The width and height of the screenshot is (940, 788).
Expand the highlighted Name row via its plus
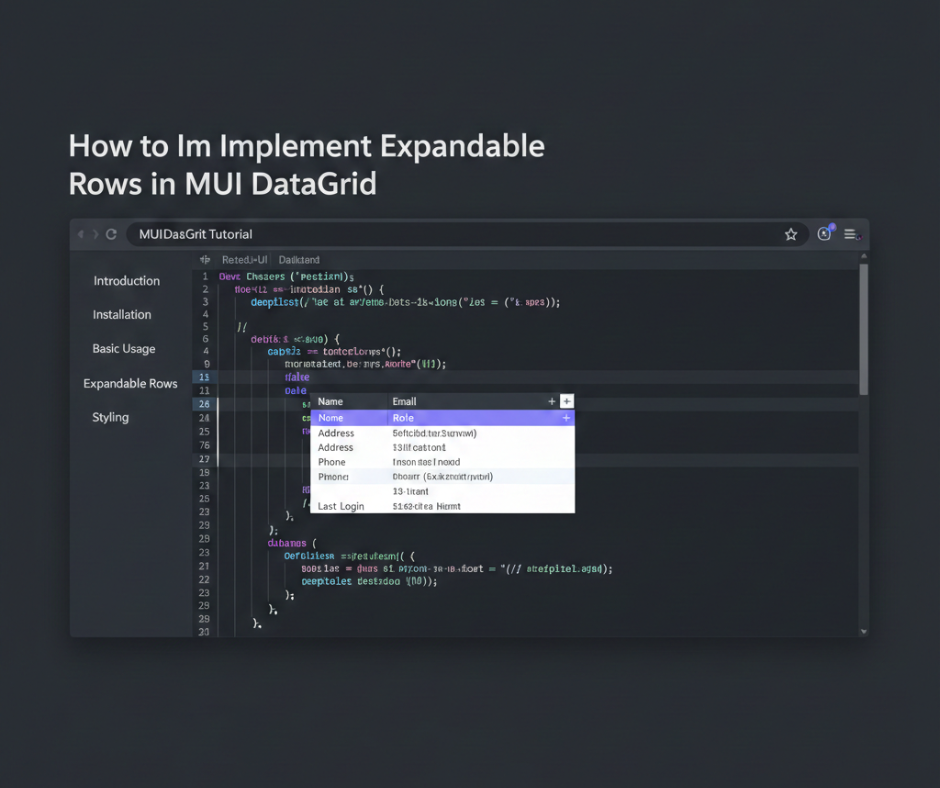click(566, 418)
